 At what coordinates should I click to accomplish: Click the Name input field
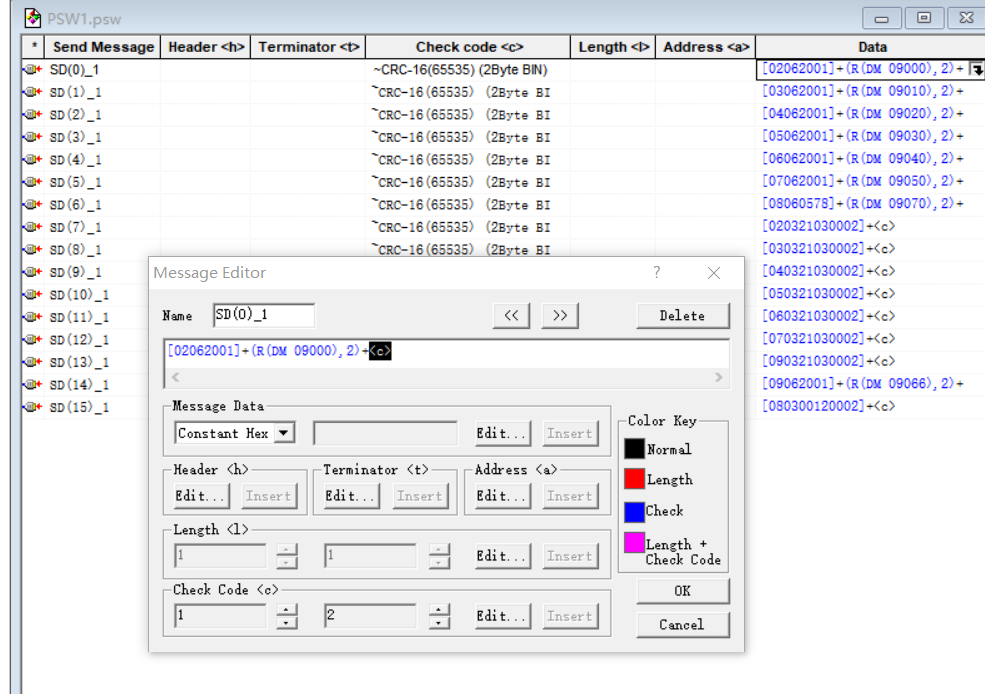pos(264,316)
